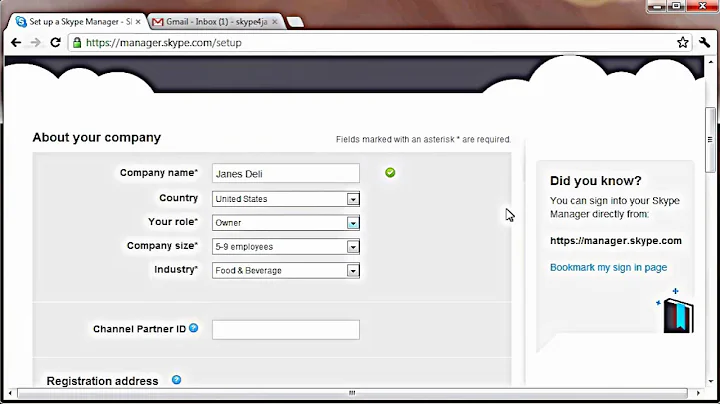Viewport: 720px width, 404px height.
Task: Click the green padlock security icon
Action: tap(77, 43)
